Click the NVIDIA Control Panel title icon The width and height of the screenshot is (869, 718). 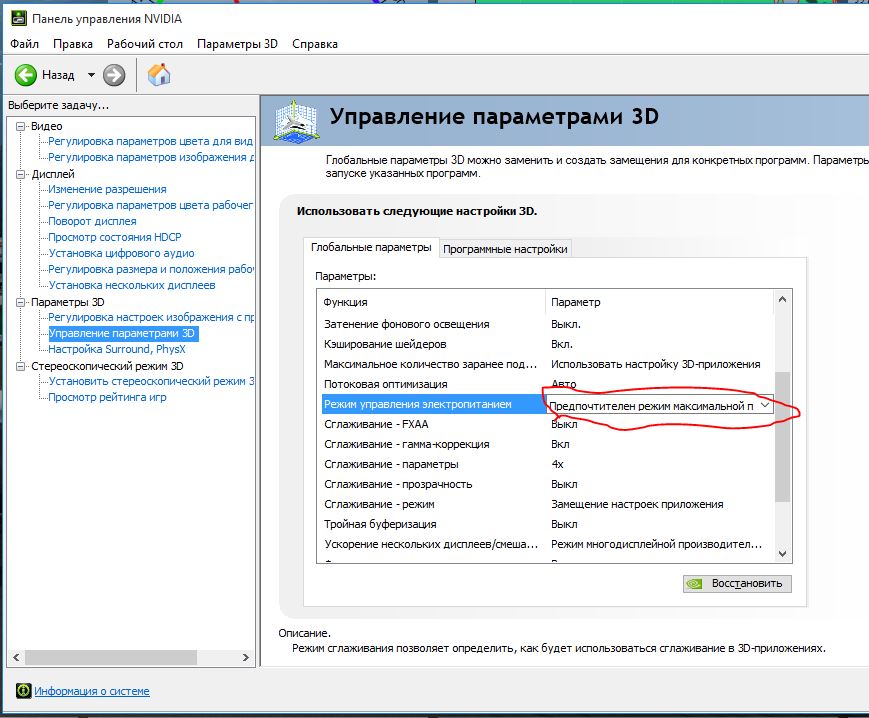tap(18, 19)
